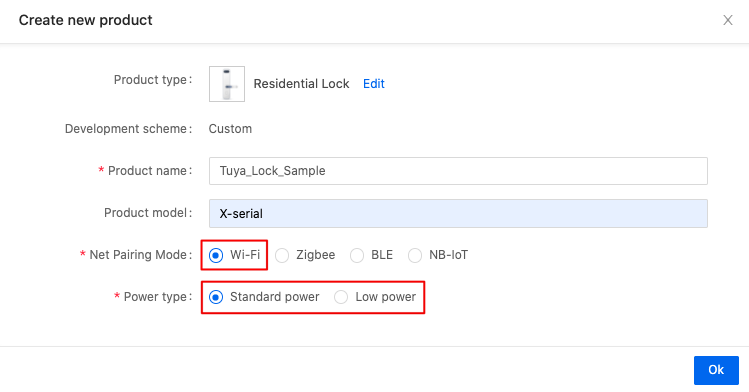Screen dimensions: 749x392
Task: Focus the Product name input field
Action: coord(458,171)
